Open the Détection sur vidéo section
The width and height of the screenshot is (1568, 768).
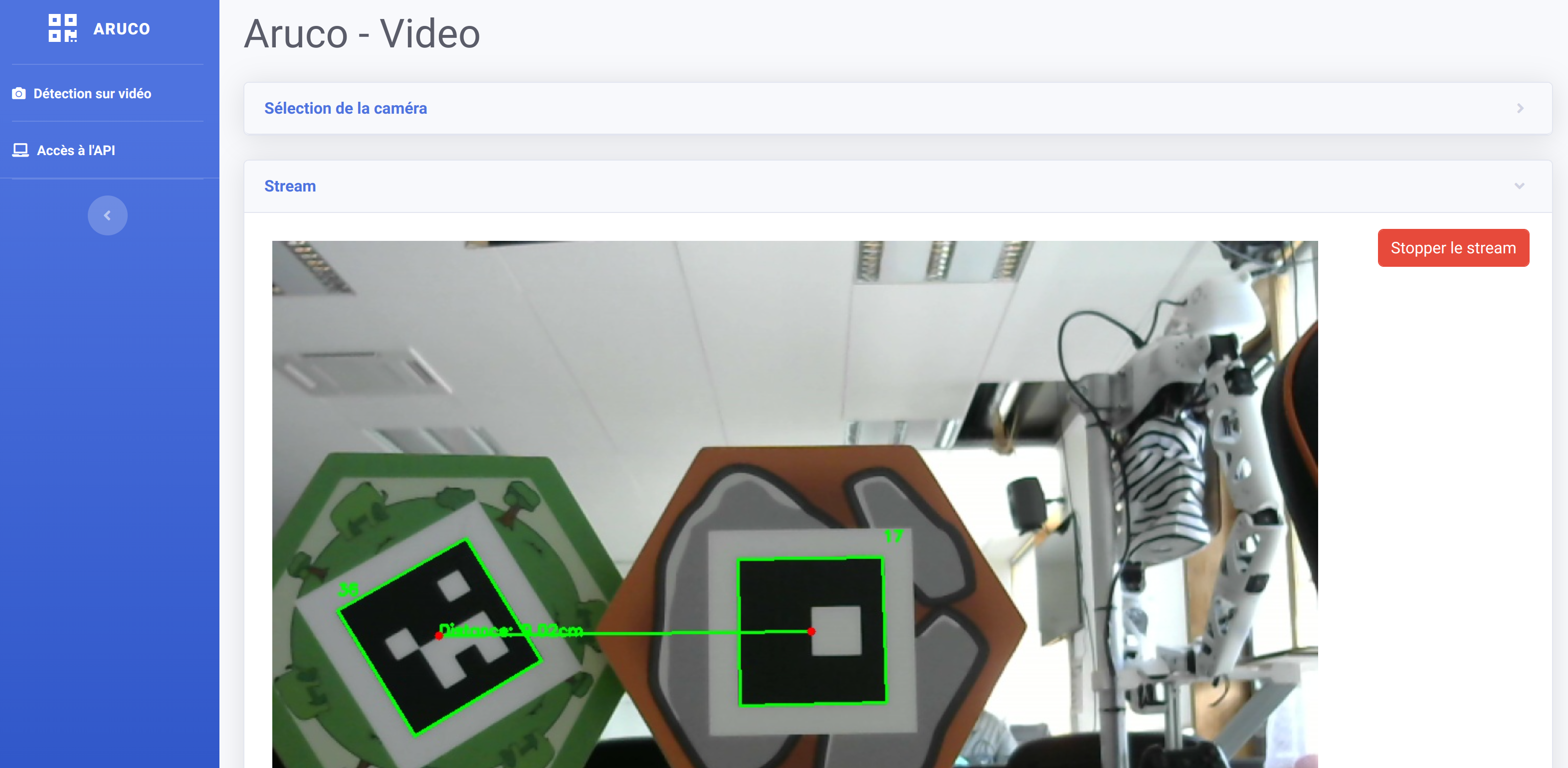[93, 93]
